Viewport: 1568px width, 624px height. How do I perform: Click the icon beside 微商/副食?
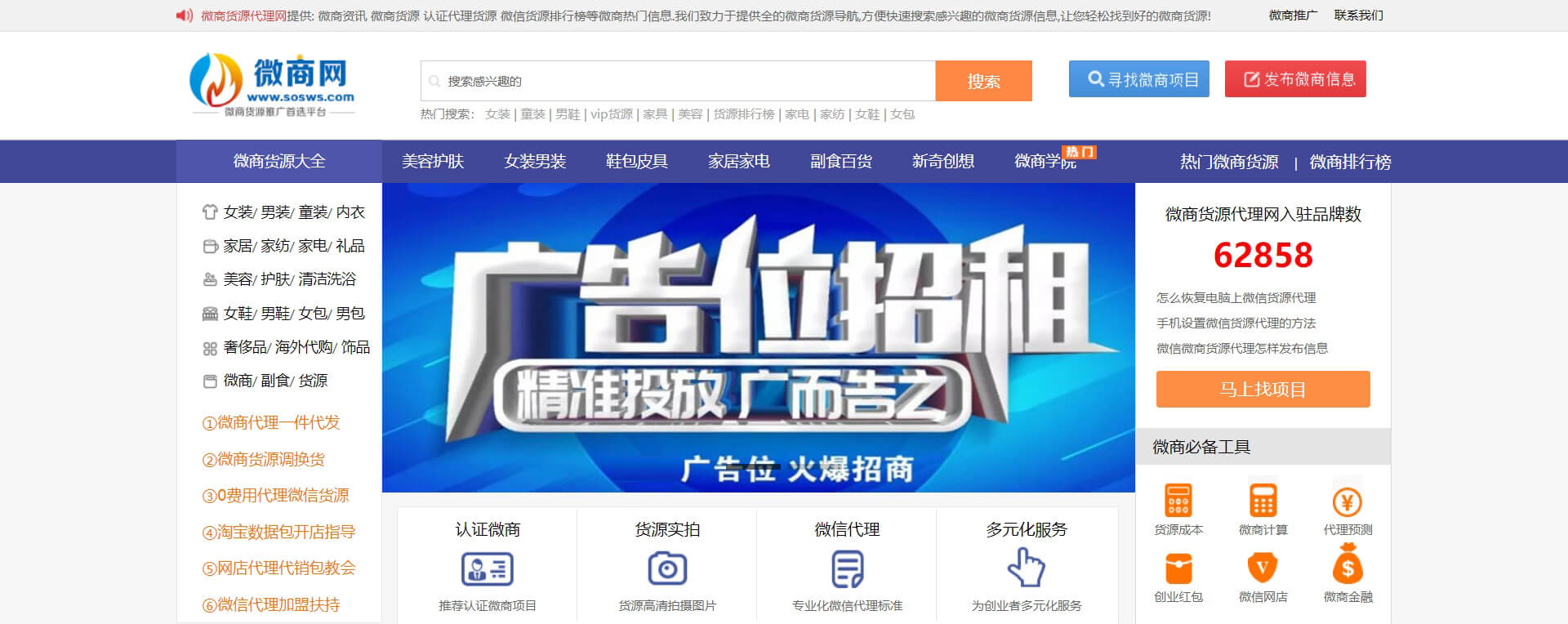click(210, 381)
